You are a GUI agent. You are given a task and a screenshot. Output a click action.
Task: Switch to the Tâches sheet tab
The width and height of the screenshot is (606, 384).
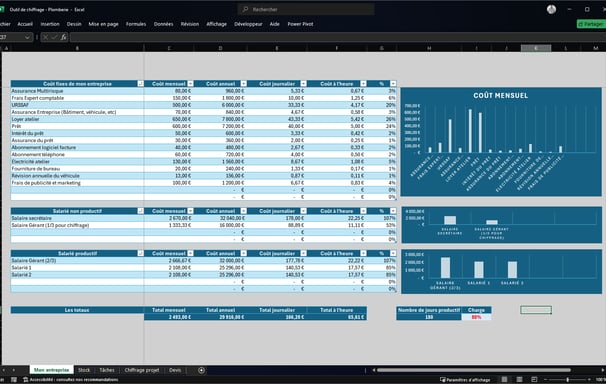tap(107, 370)
